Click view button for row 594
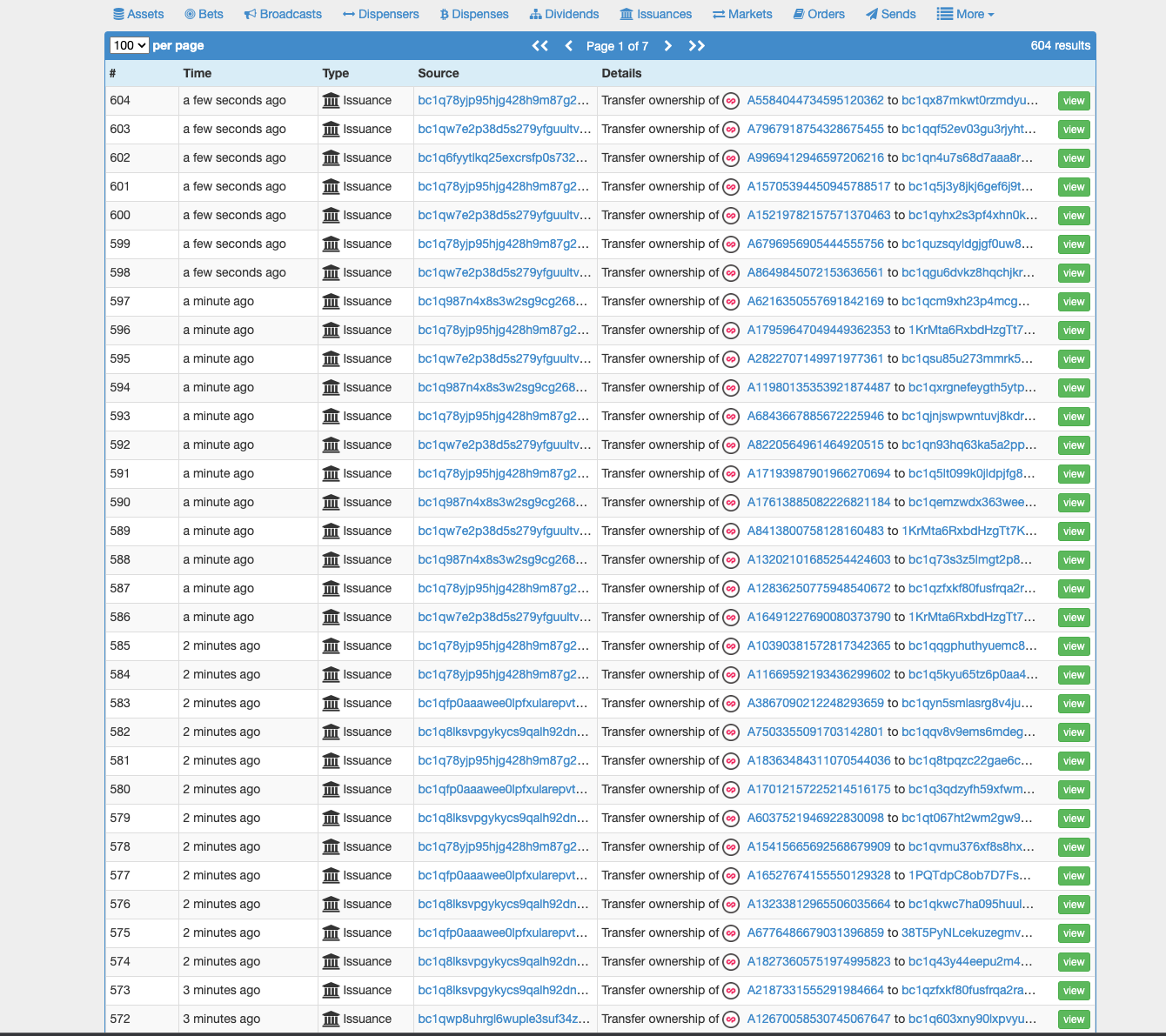Viewport: 1166px width, 1036px height. click(x=1074, y=388)
